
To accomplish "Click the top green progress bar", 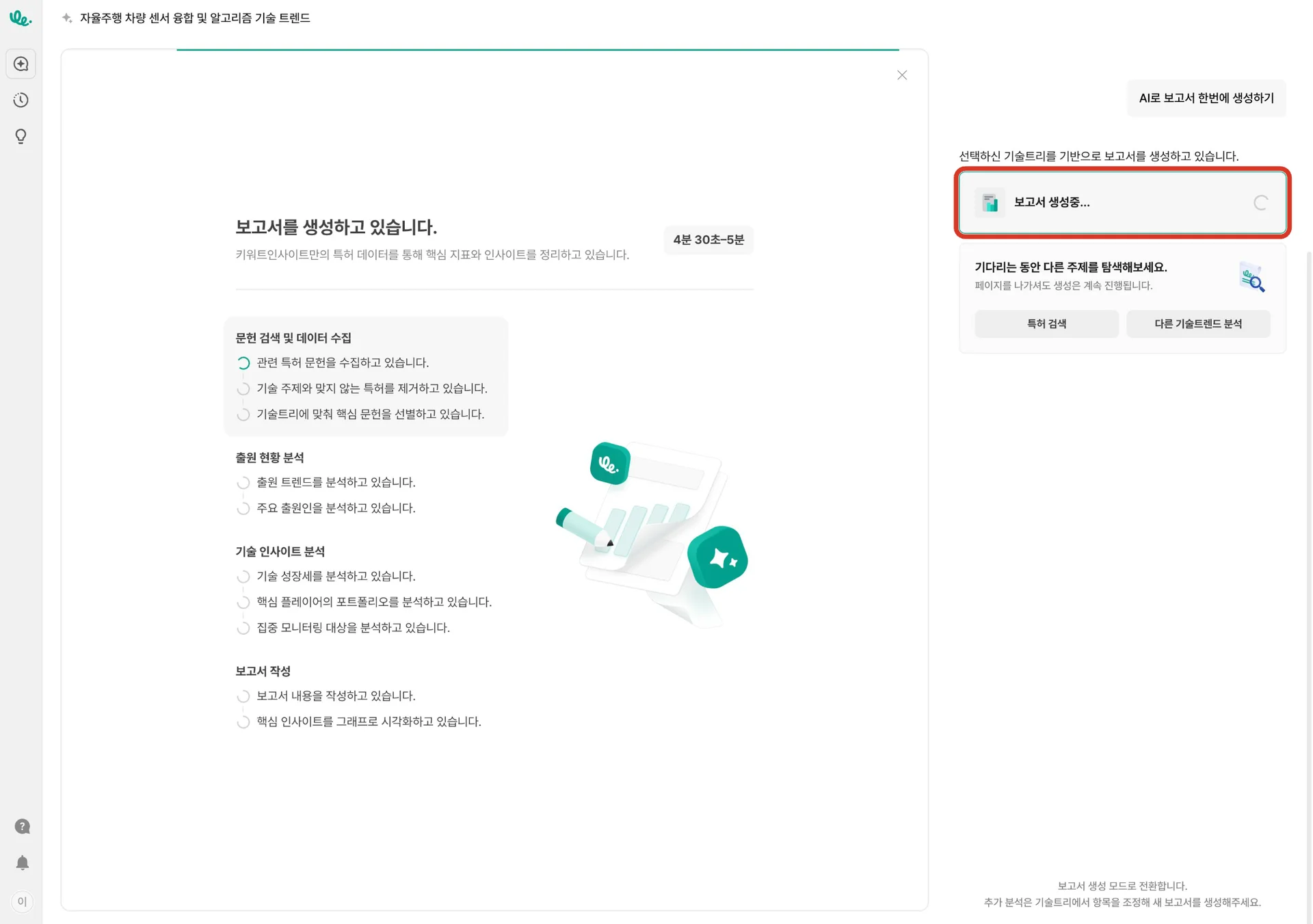I will (x=538, y=50).
